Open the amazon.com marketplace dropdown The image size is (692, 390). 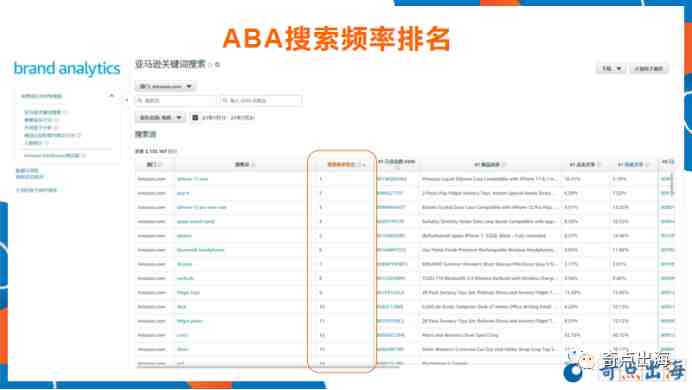pyautogui.click(x=165, y=86)
